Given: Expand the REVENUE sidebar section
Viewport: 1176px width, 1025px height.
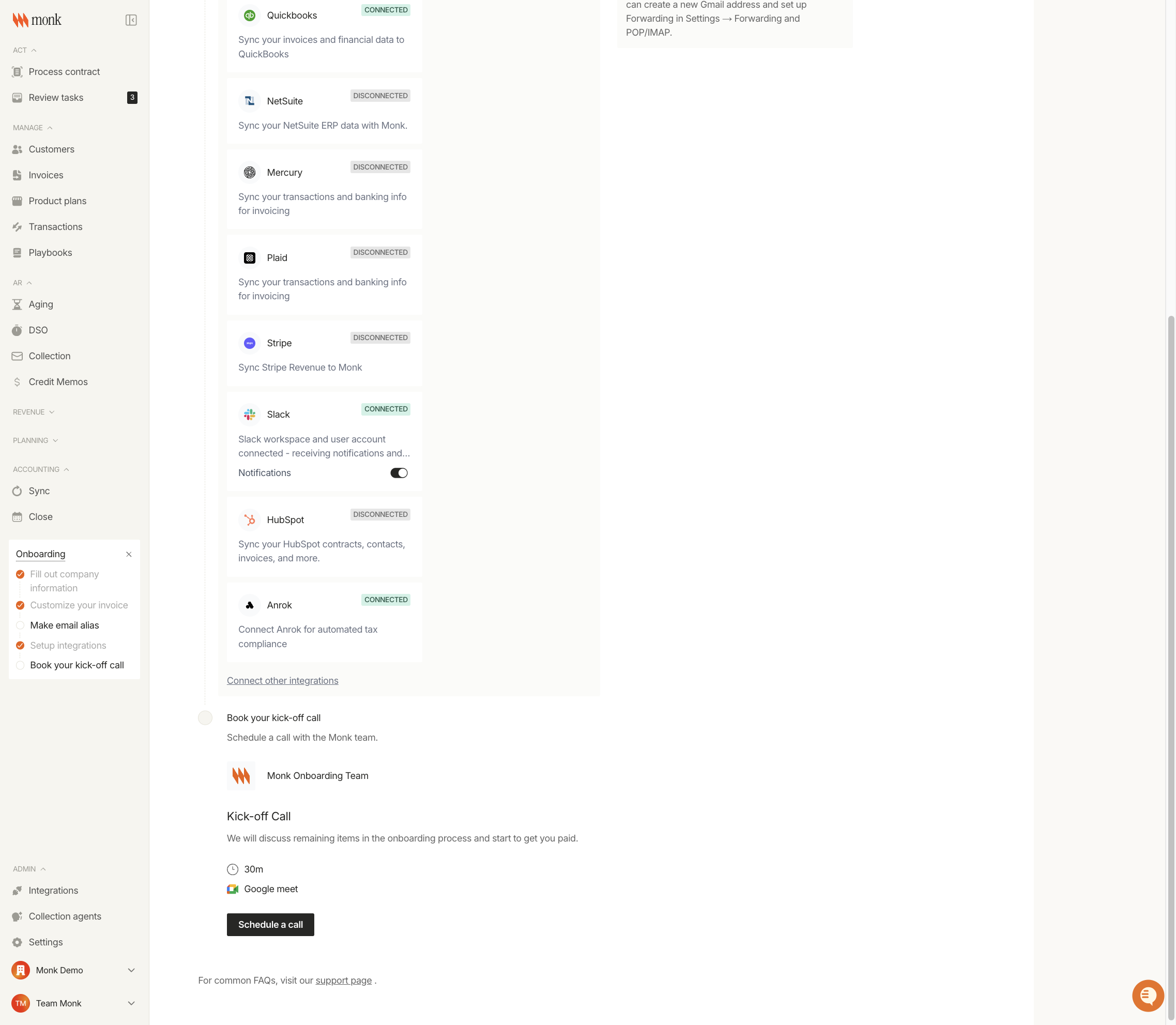Looking at the screenshot, I should pyautogui.click(x=33, y=412).
